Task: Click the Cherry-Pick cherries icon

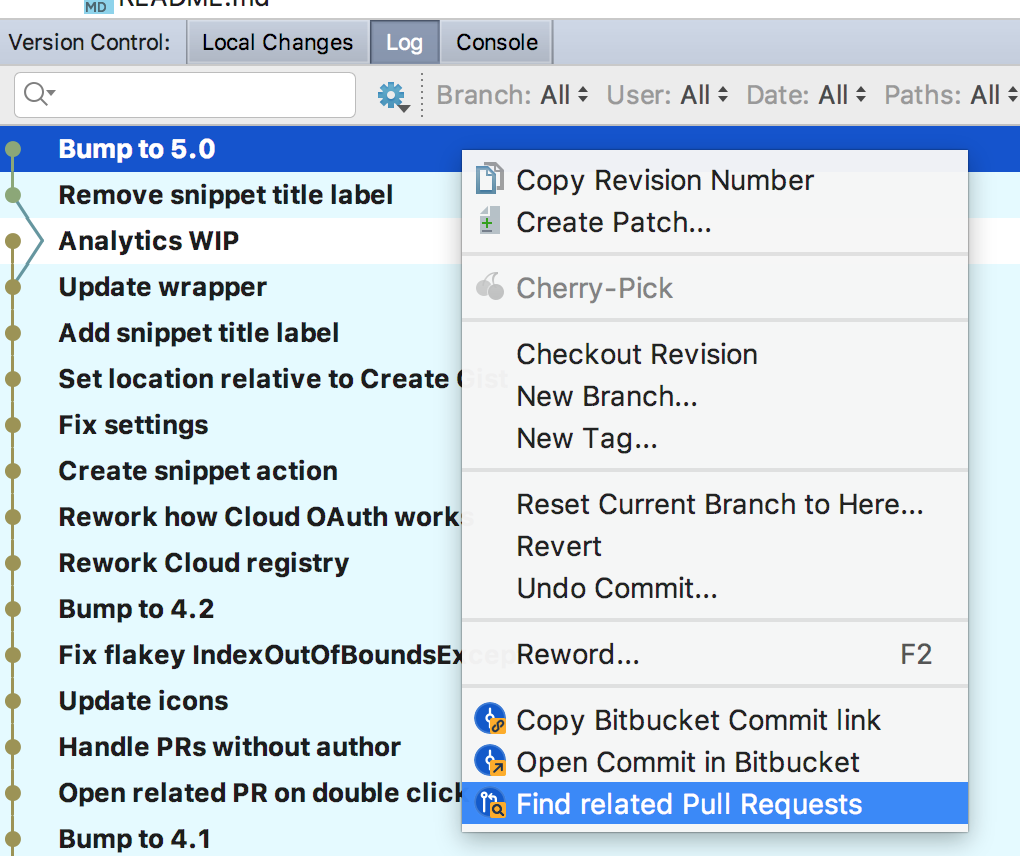Action: click(489, 286)
